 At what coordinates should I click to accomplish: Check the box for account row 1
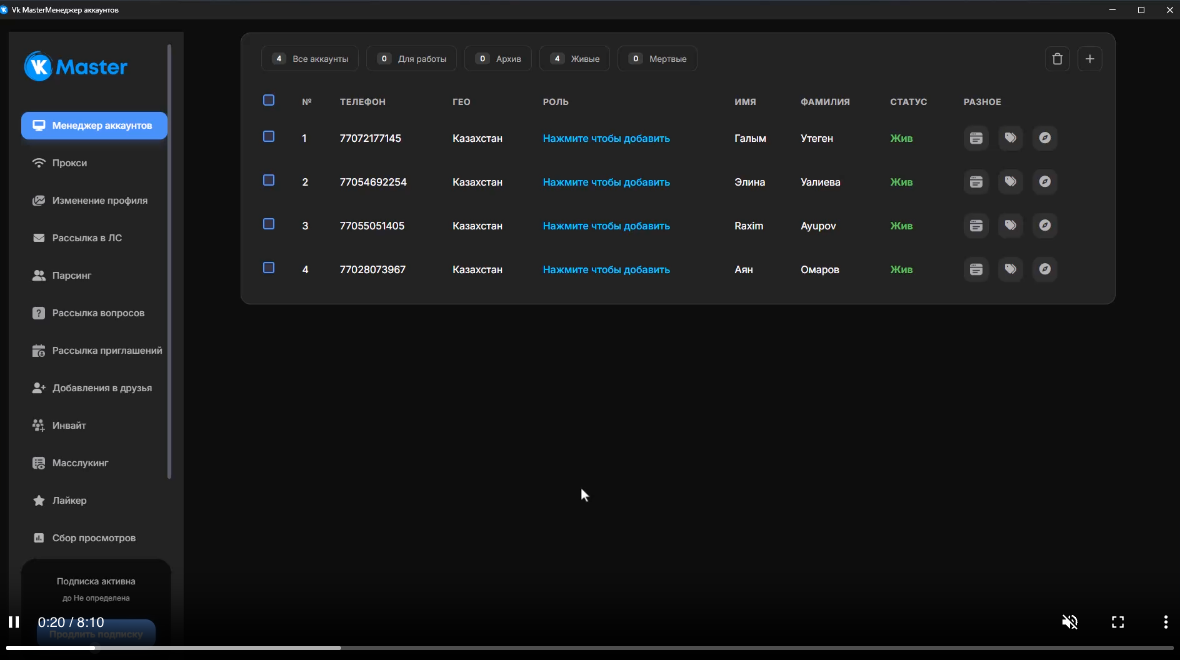point(268,137)
